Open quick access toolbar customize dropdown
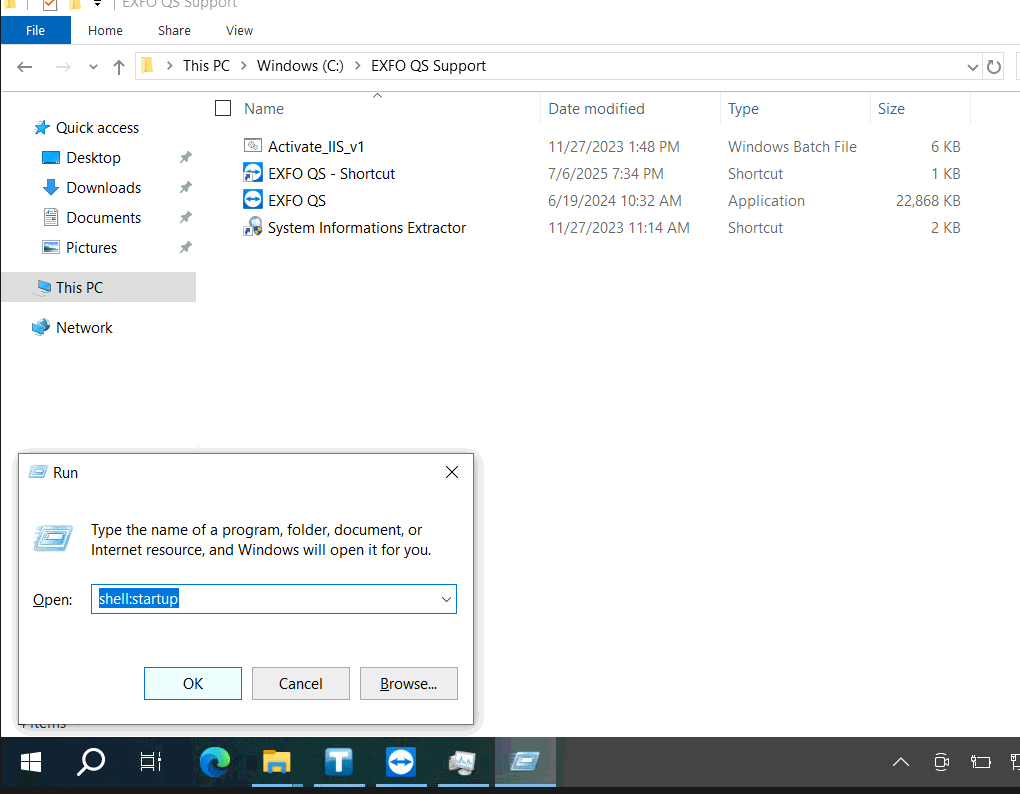 click(97, 4)
